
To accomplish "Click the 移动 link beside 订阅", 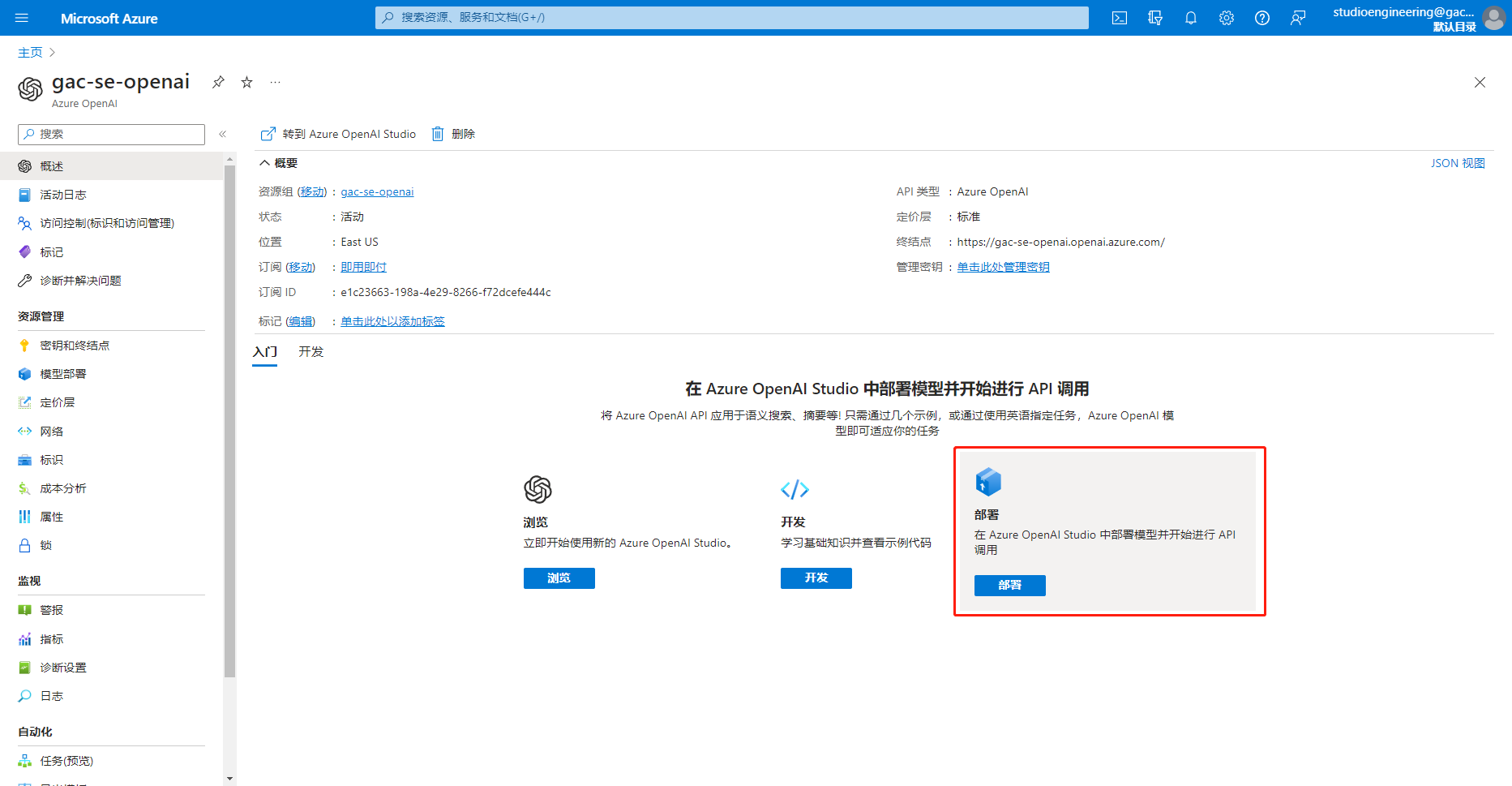I will point(301,268).
